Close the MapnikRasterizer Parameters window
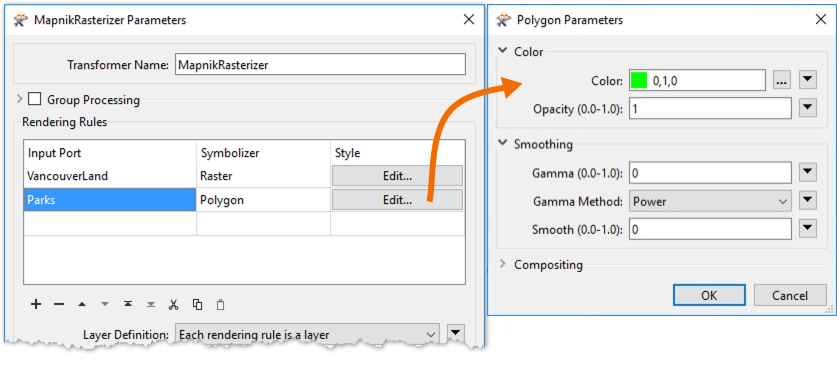The image size is (837, 379). click(x=469, y=20)
